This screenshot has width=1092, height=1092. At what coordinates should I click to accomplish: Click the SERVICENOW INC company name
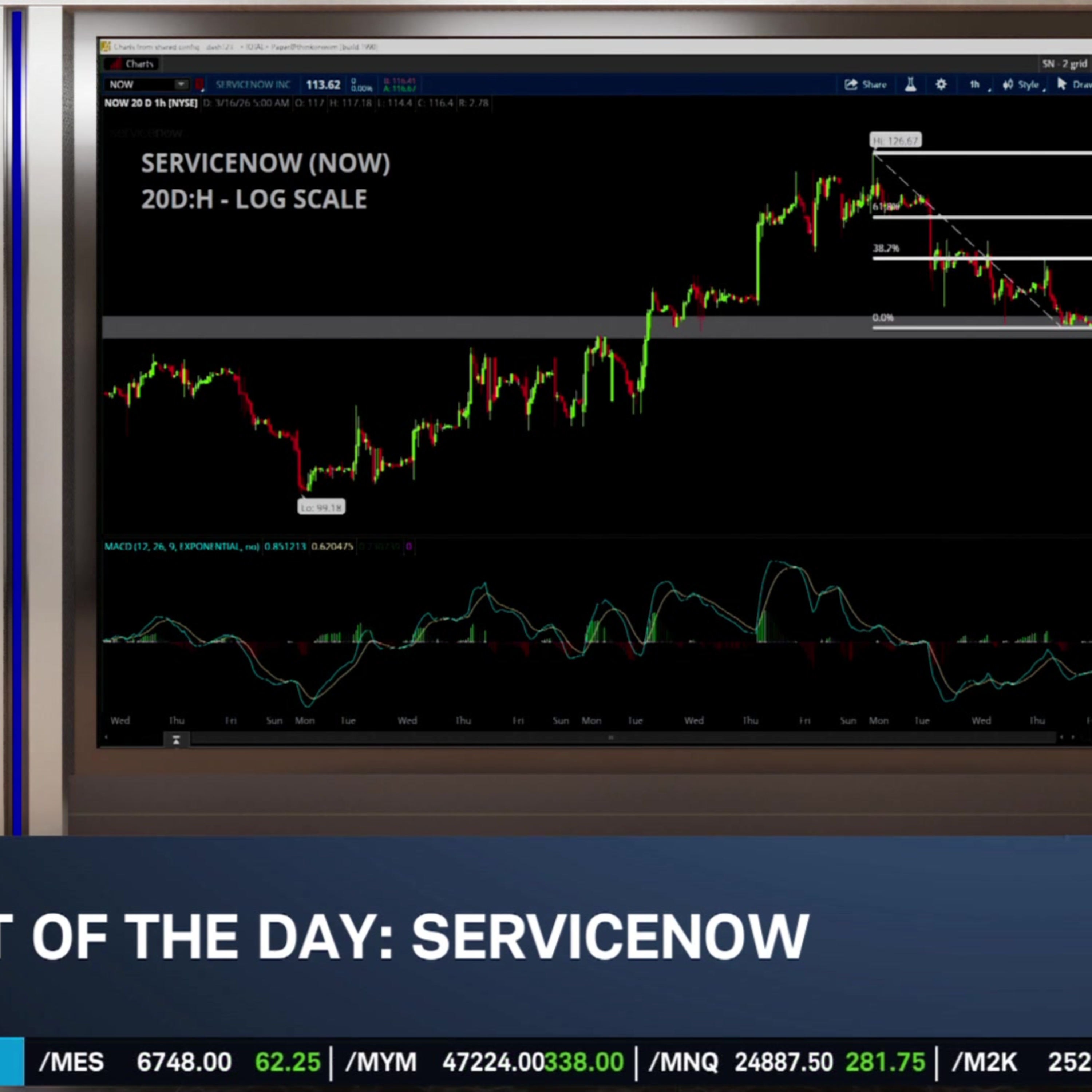(253, 85)
